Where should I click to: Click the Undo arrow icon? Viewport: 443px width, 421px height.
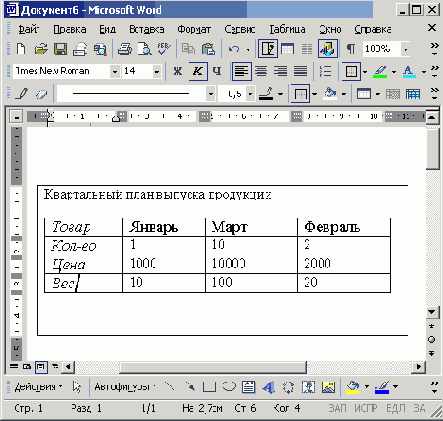[234, 49]
